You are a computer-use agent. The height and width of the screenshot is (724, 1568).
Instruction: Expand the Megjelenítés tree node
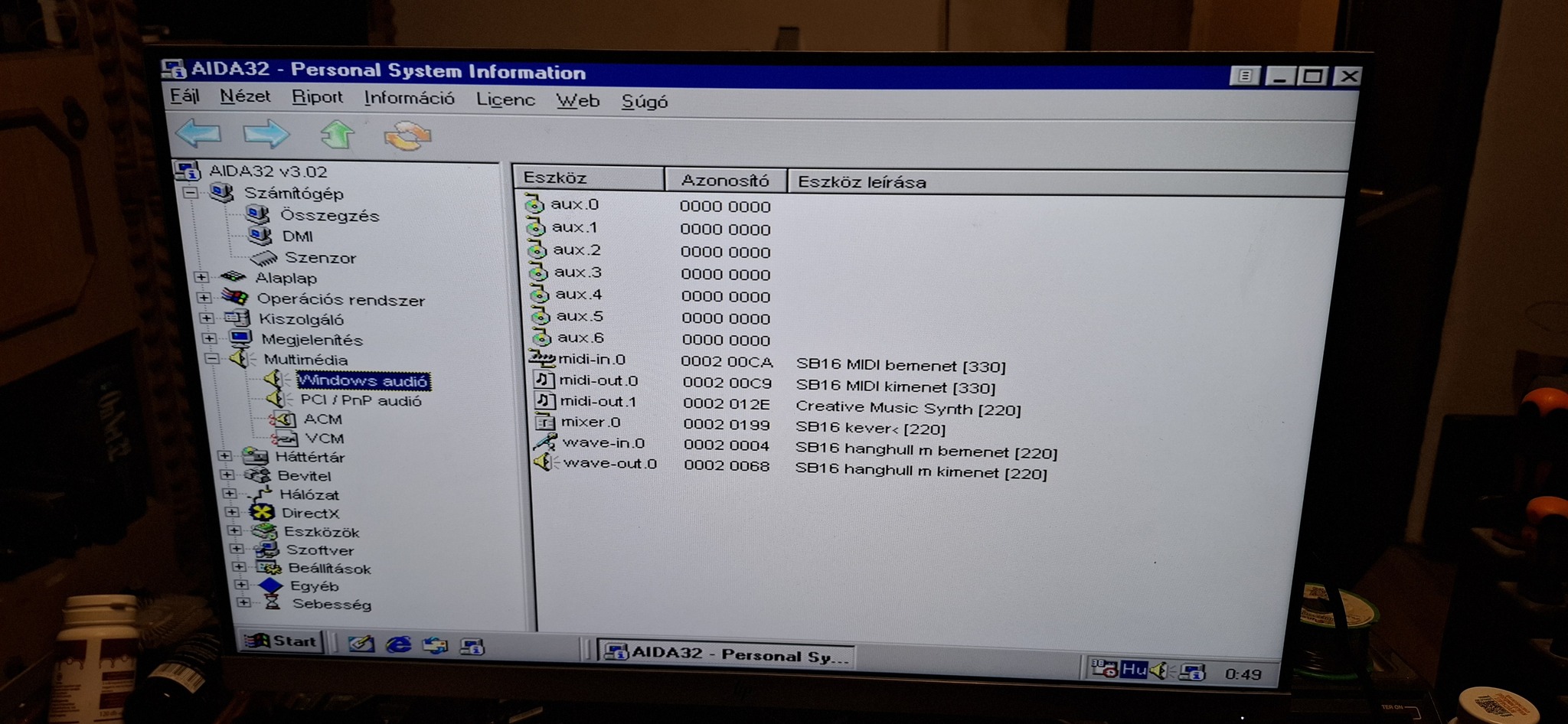pos(209,338)
